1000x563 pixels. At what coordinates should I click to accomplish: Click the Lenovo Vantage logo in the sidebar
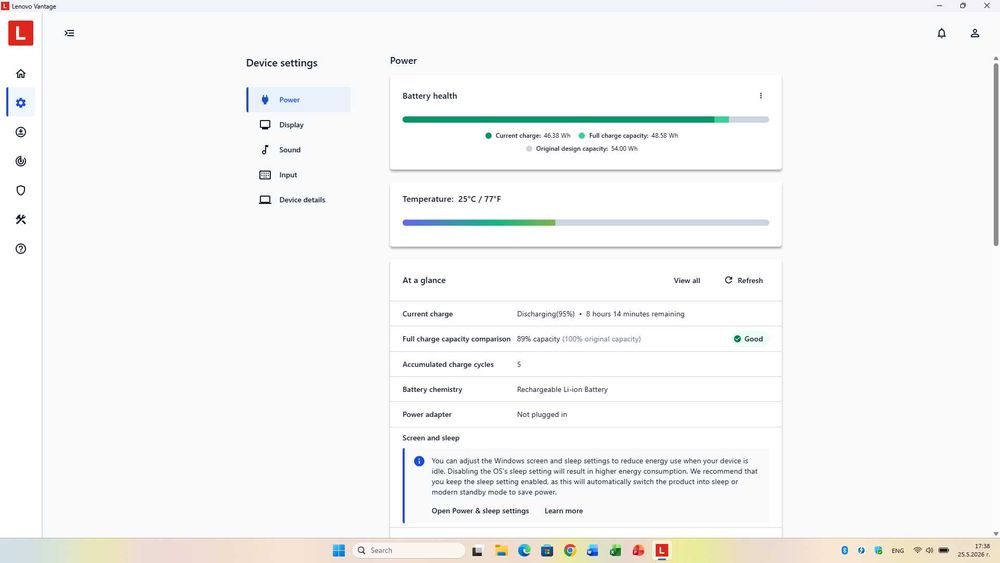20,33
